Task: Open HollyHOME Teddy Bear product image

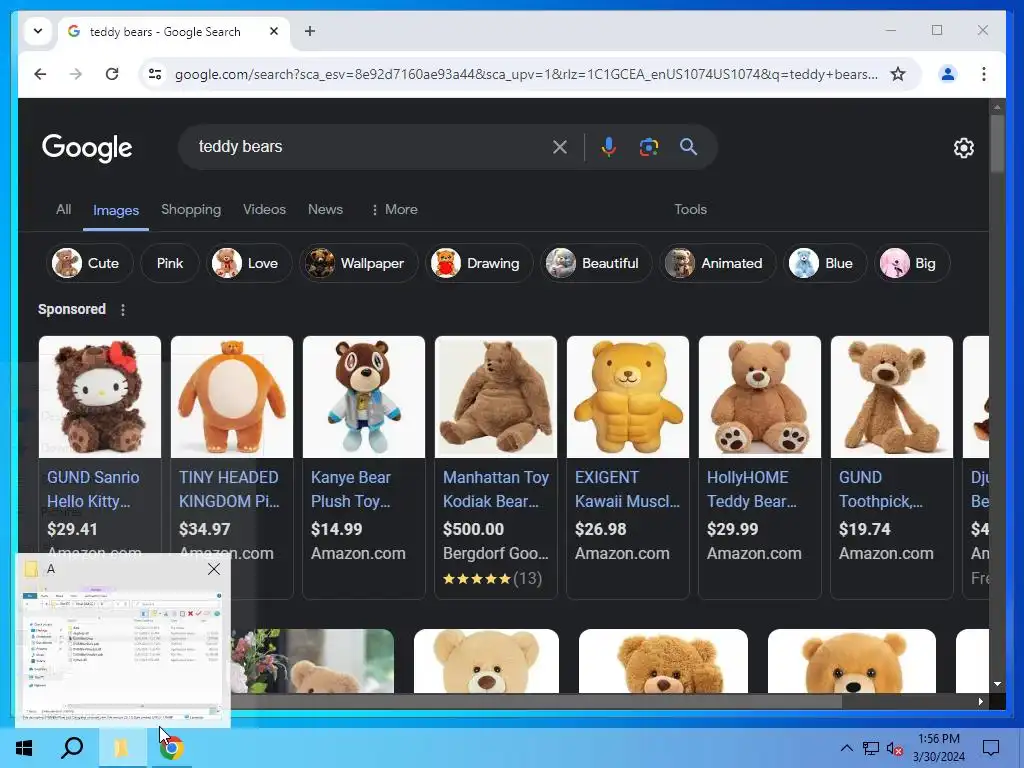Action: click(760, 396)
